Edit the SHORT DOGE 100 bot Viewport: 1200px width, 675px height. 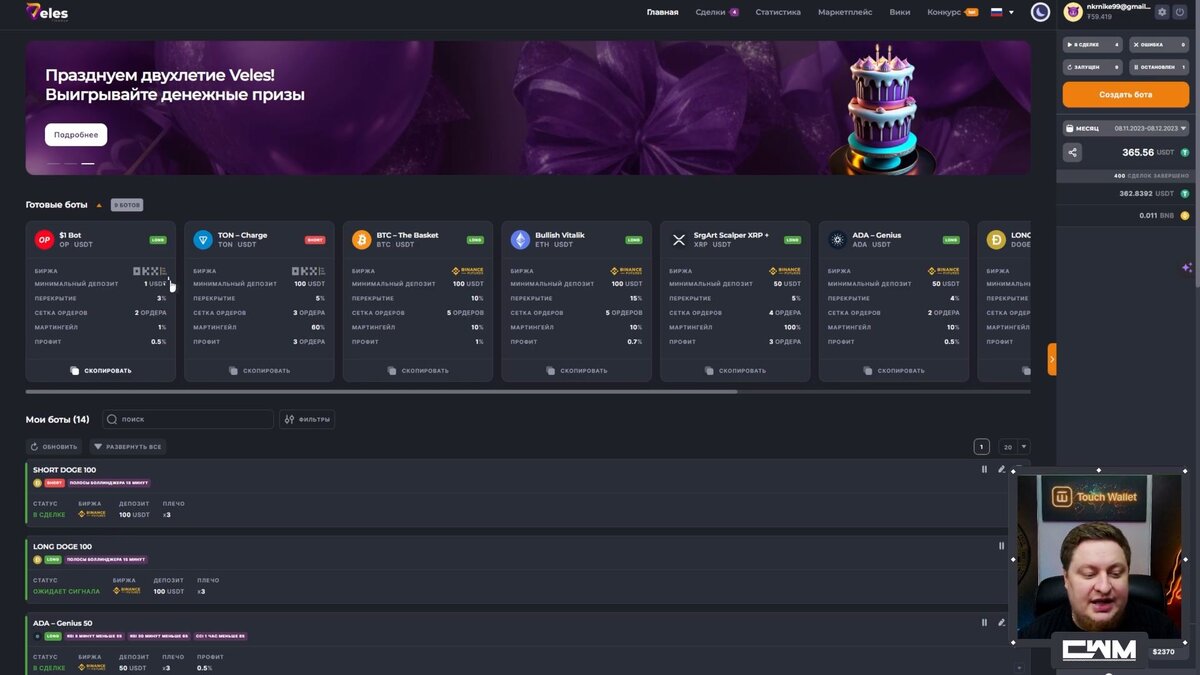[1001, 469]
